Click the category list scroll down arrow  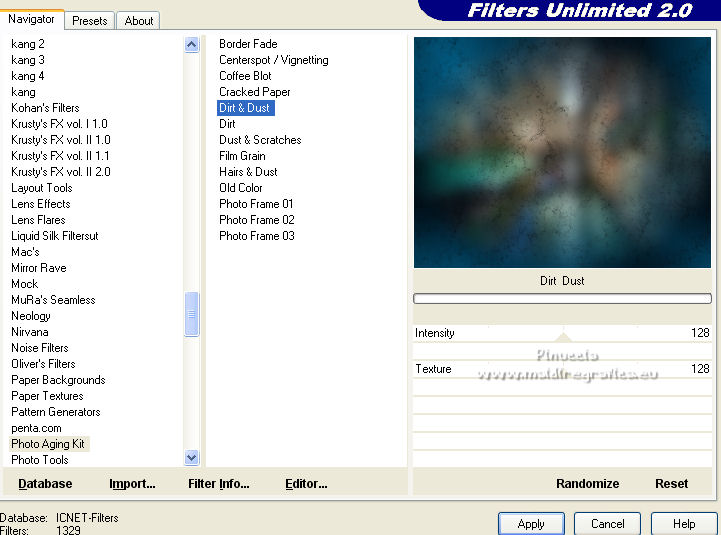point(191,458)
